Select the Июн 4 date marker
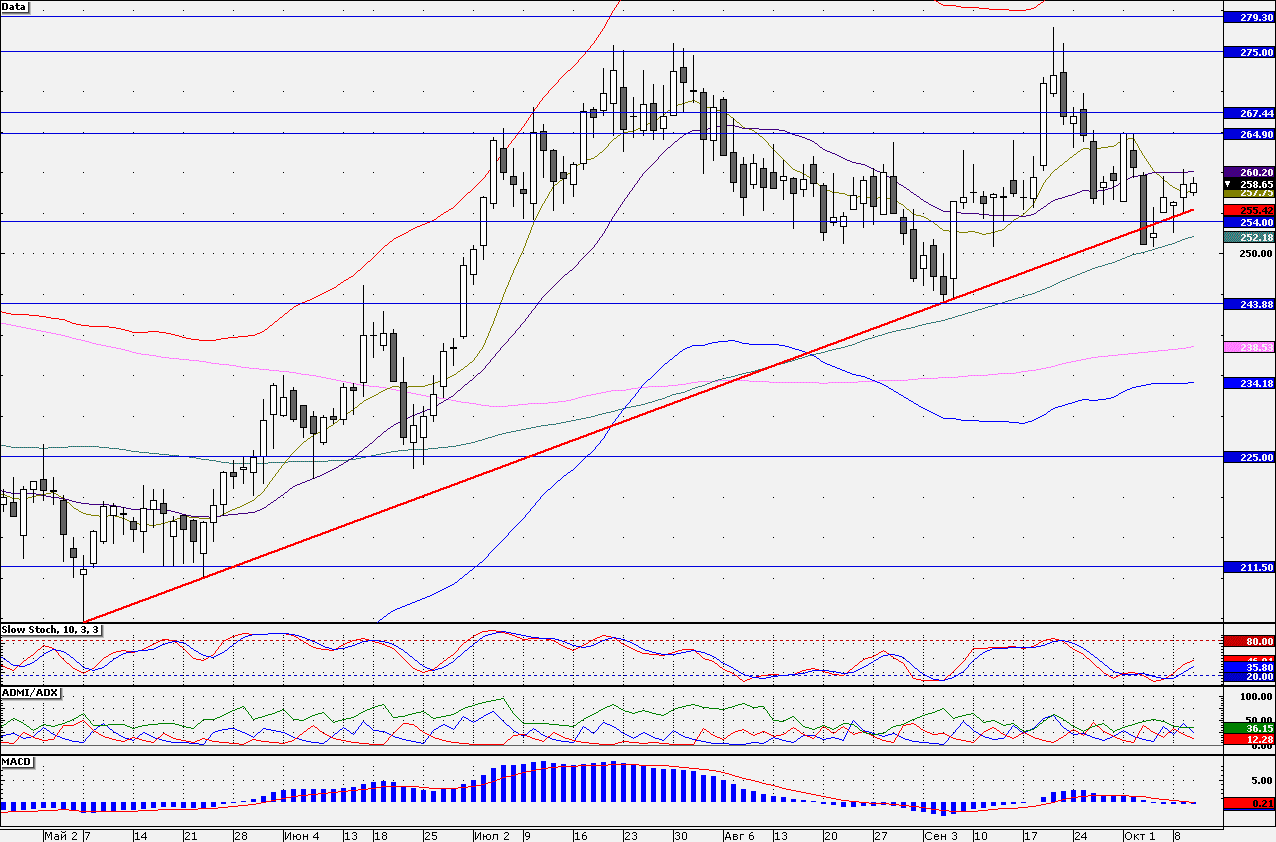 [301, 835]
